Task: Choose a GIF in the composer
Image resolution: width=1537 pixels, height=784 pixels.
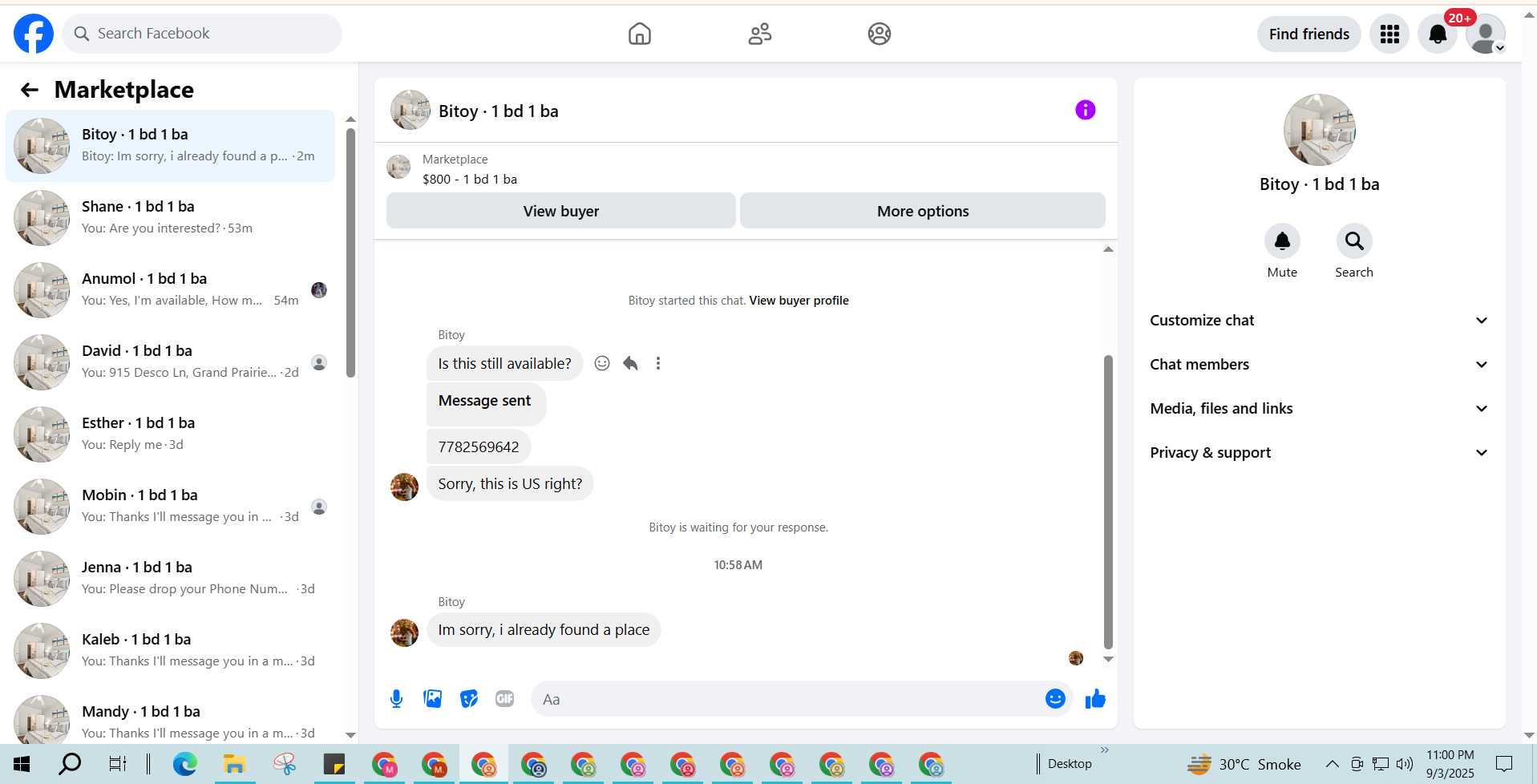Action: (x=505, y=699)
